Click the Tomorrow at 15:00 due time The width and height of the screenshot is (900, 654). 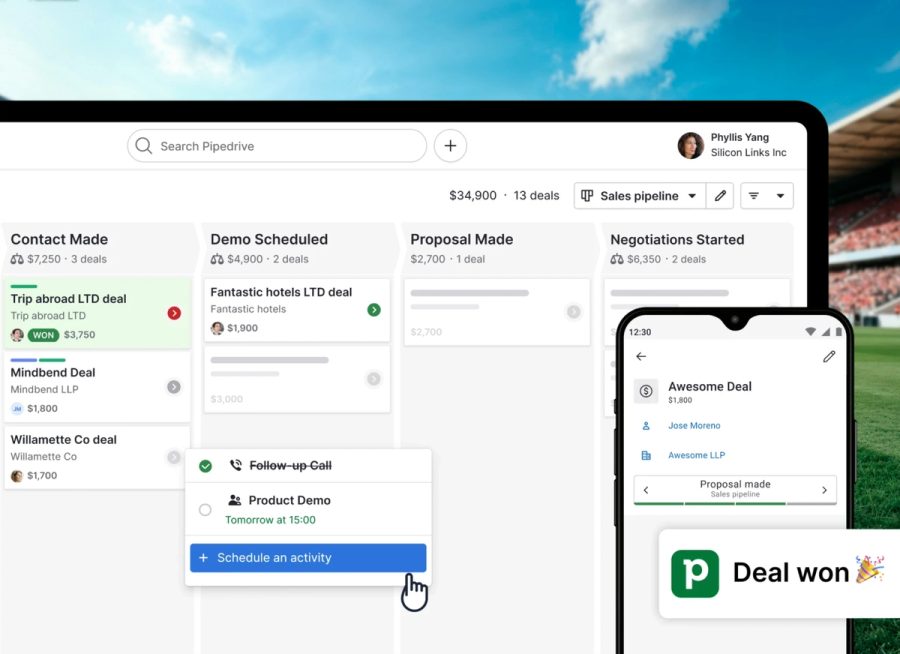tap(270, 520)
